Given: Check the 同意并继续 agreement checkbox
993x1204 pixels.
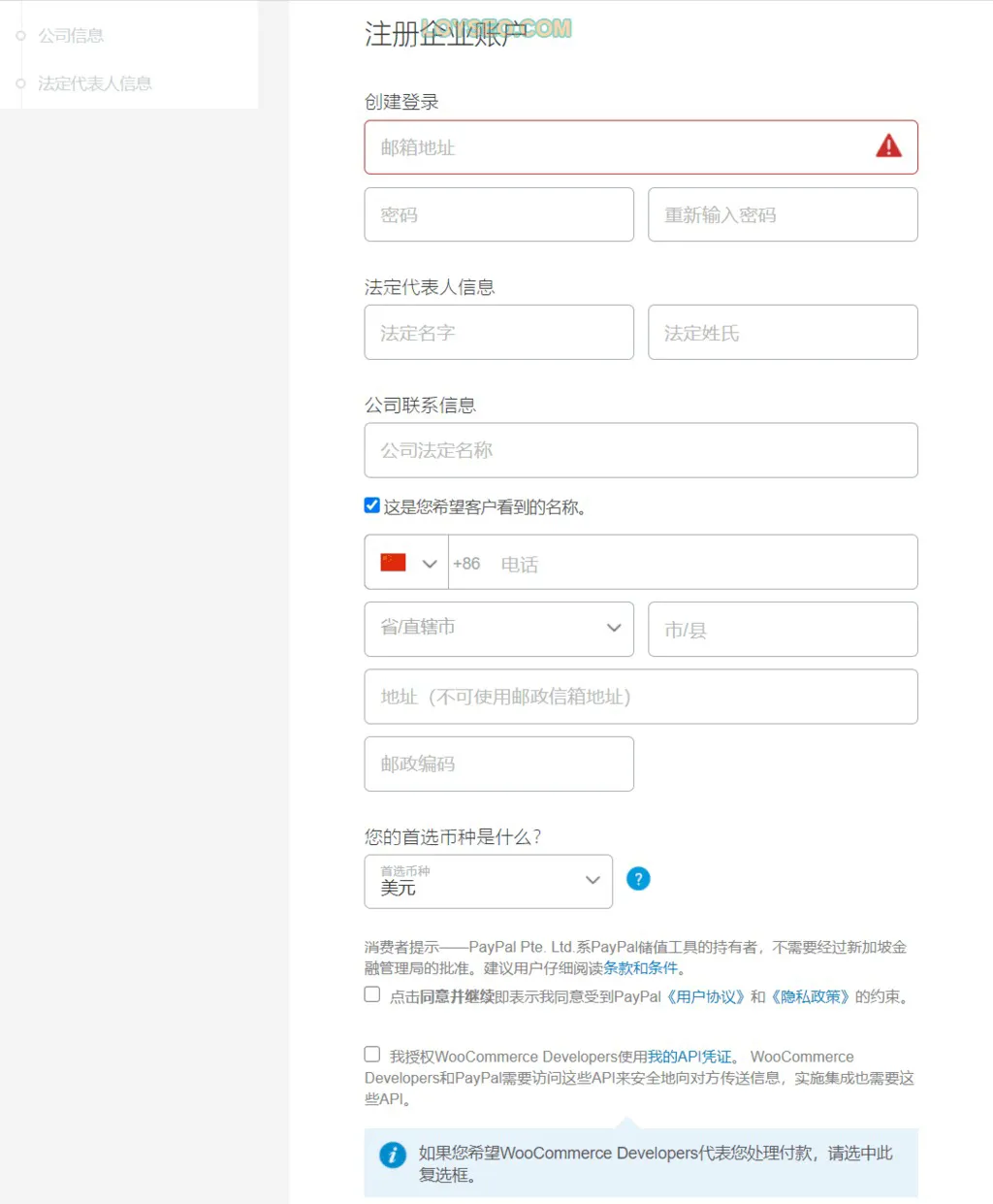Looking at the screenshot, I should pos(371,994).
